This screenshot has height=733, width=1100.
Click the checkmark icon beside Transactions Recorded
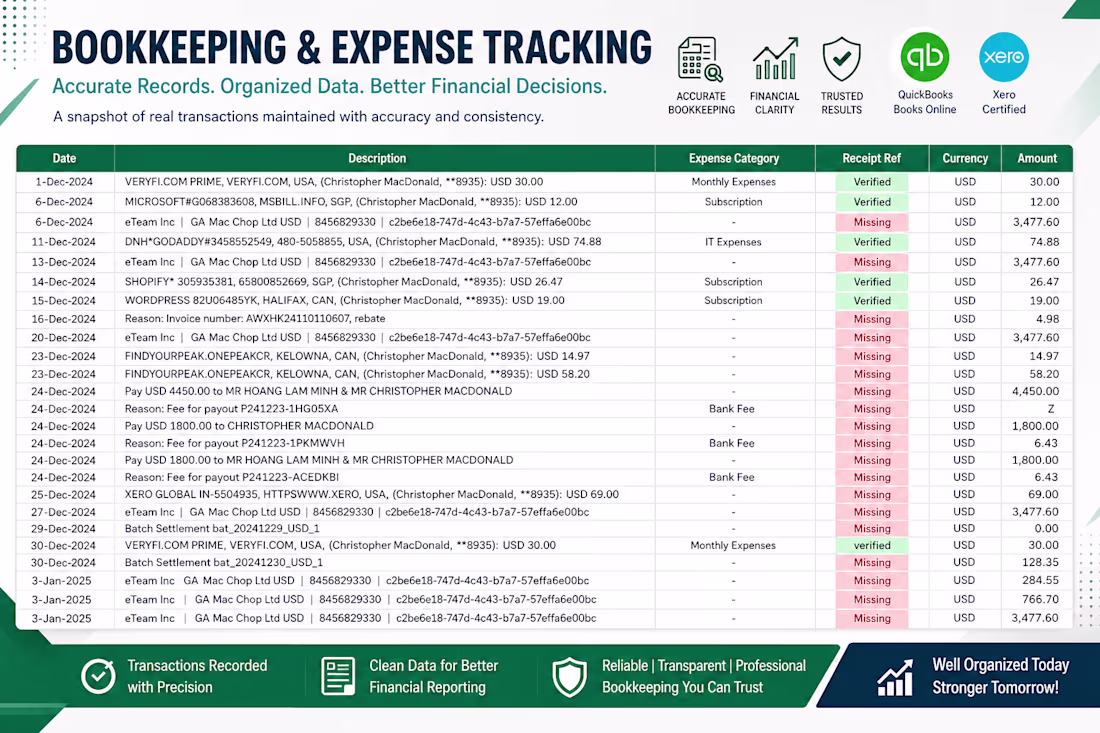pos(98,675)
